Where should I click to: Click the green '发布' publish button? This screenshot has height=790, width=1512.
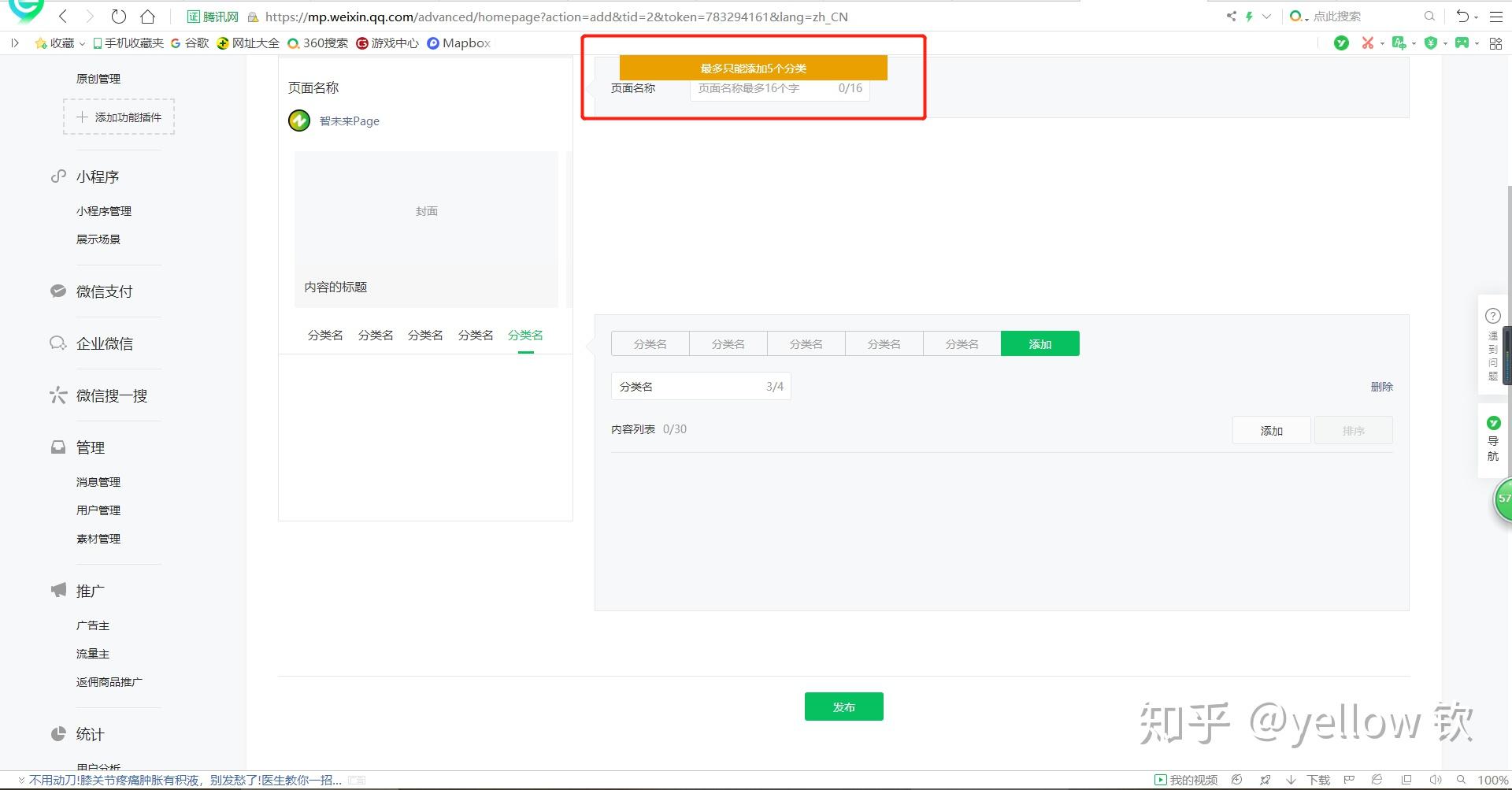click(x=844, y=707)
